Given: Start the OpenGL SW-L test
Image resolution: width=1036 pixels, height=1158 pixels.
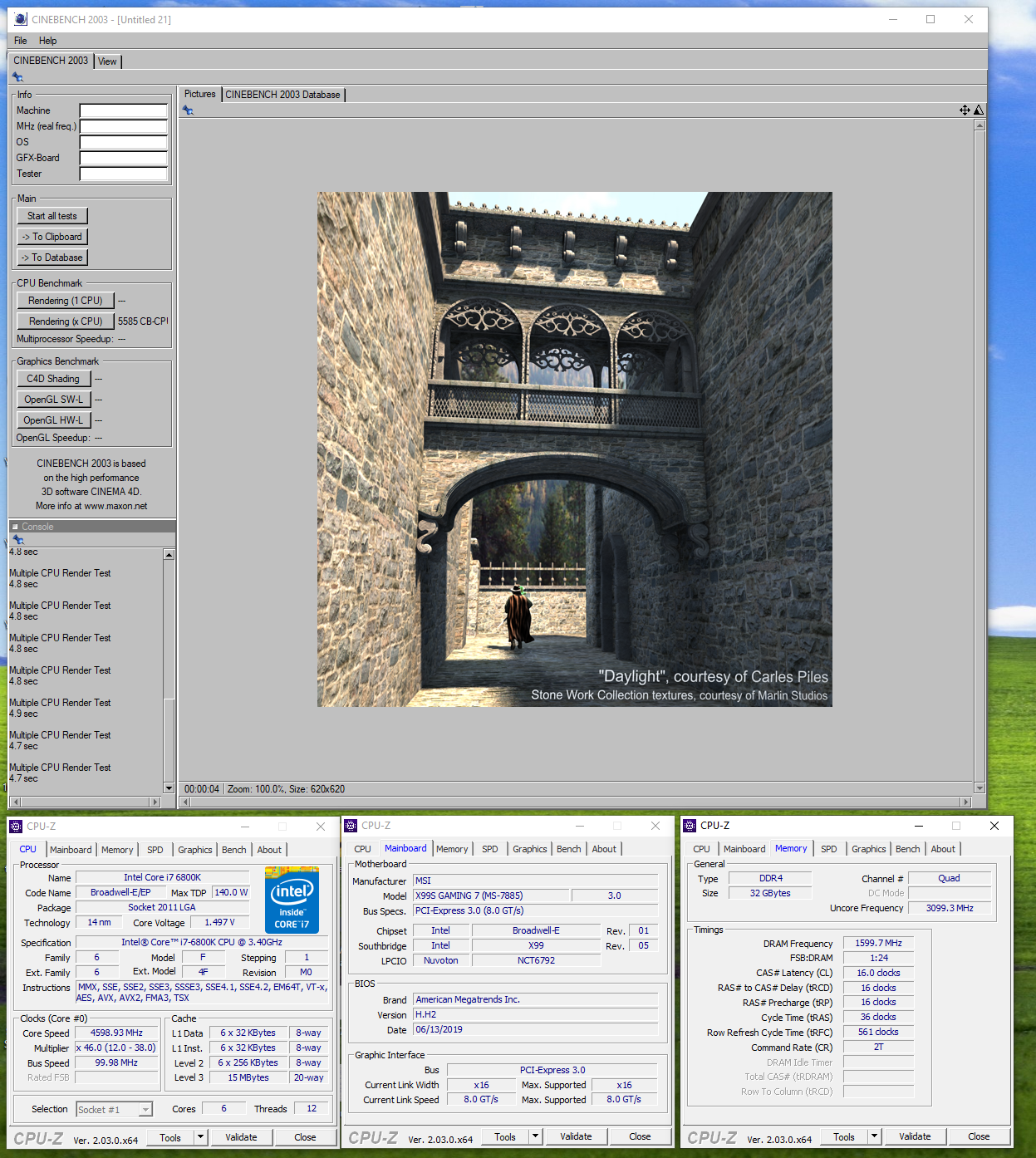Looking at the screenshot, I should tap(53, 400).
